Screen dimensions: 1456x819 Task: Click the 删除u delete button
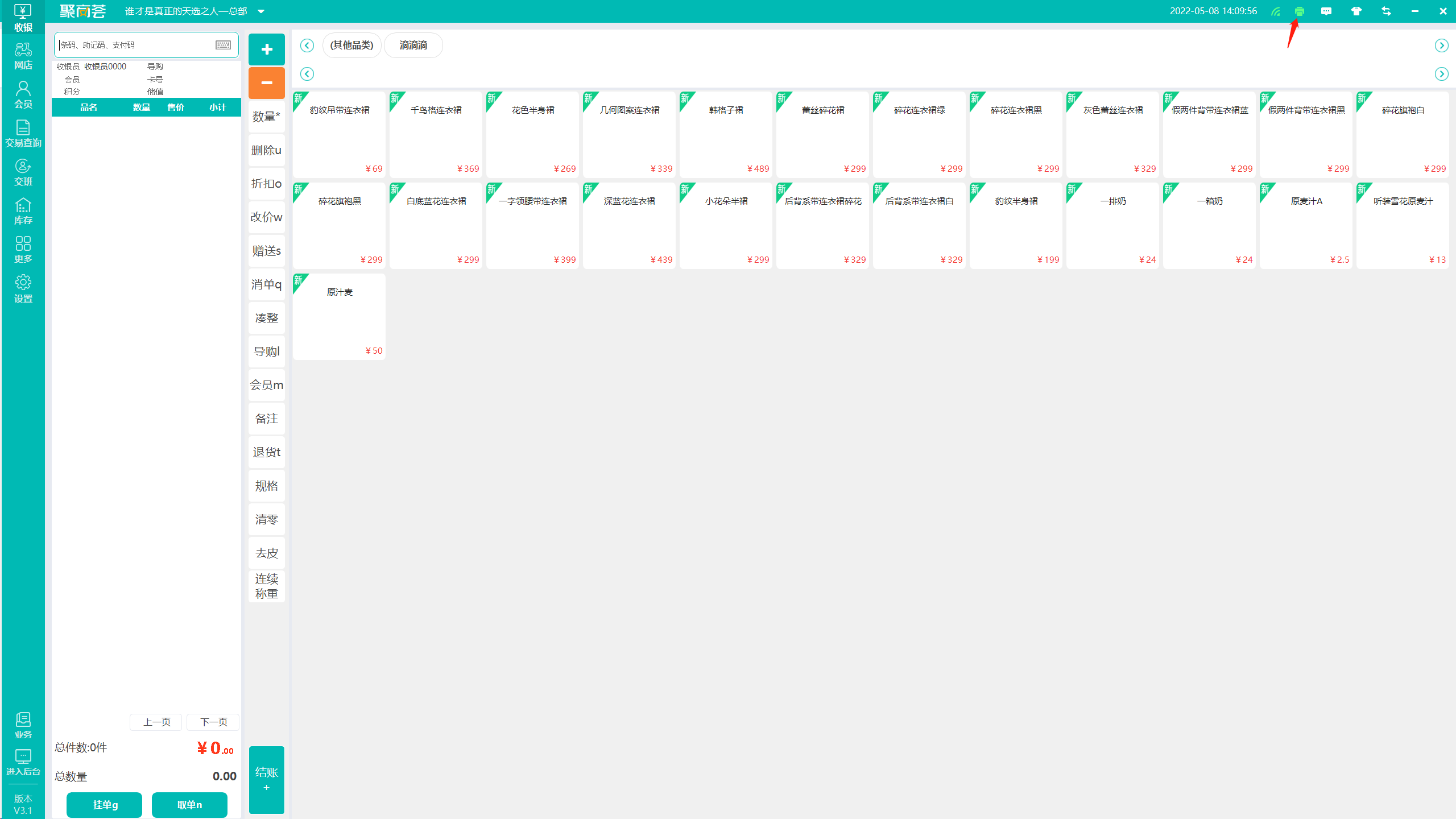266,150
